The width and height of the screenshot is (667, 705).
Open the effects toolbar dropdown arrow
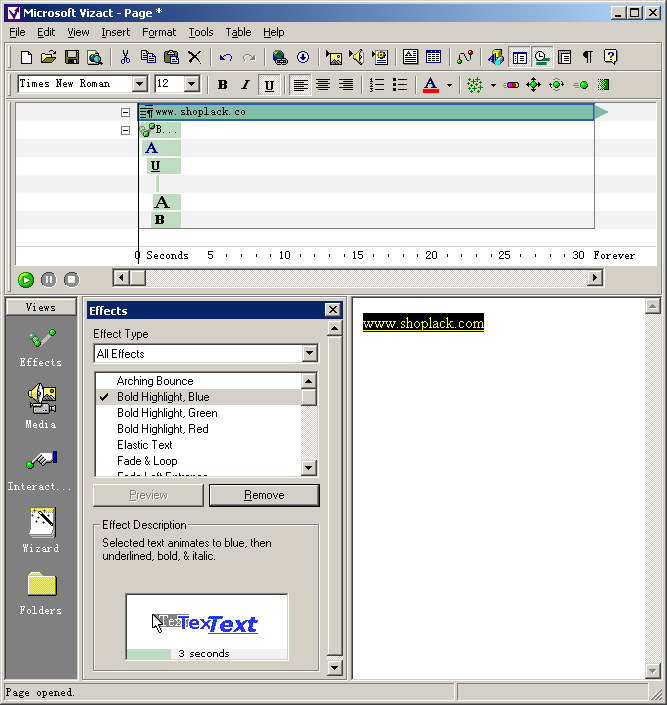pos(493,85)
